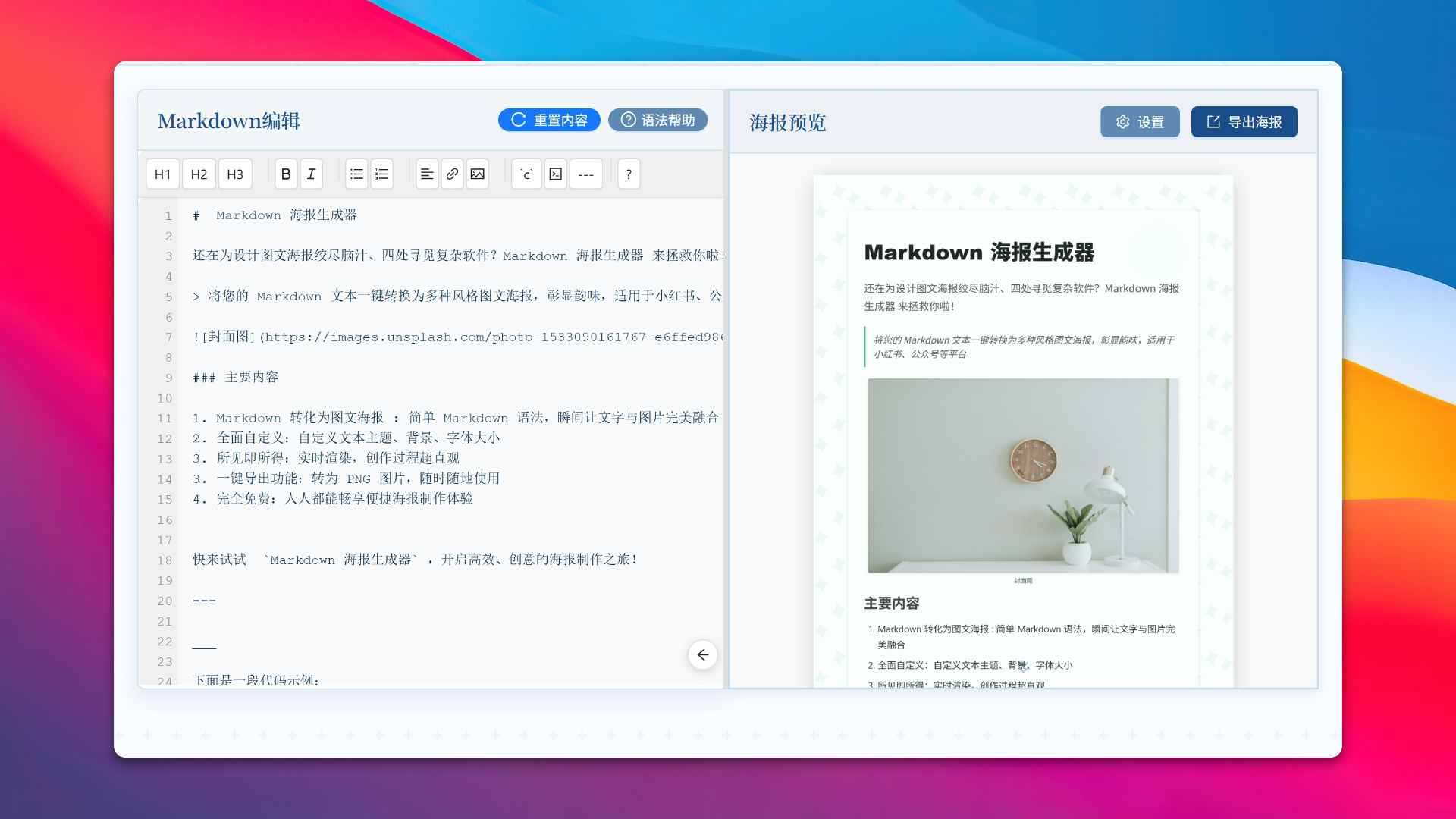
Task: Insert an unordered bullet list
Action: (x=356, y=174)
